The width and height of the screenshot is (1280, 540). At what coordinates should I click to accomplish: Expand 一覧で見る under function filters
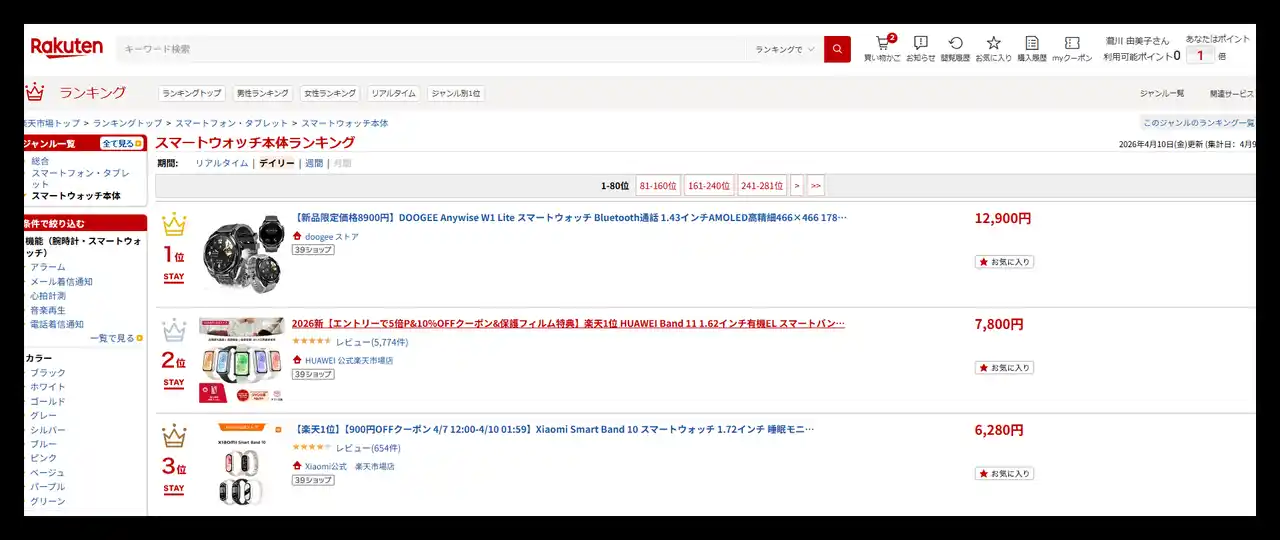(115, 339)
